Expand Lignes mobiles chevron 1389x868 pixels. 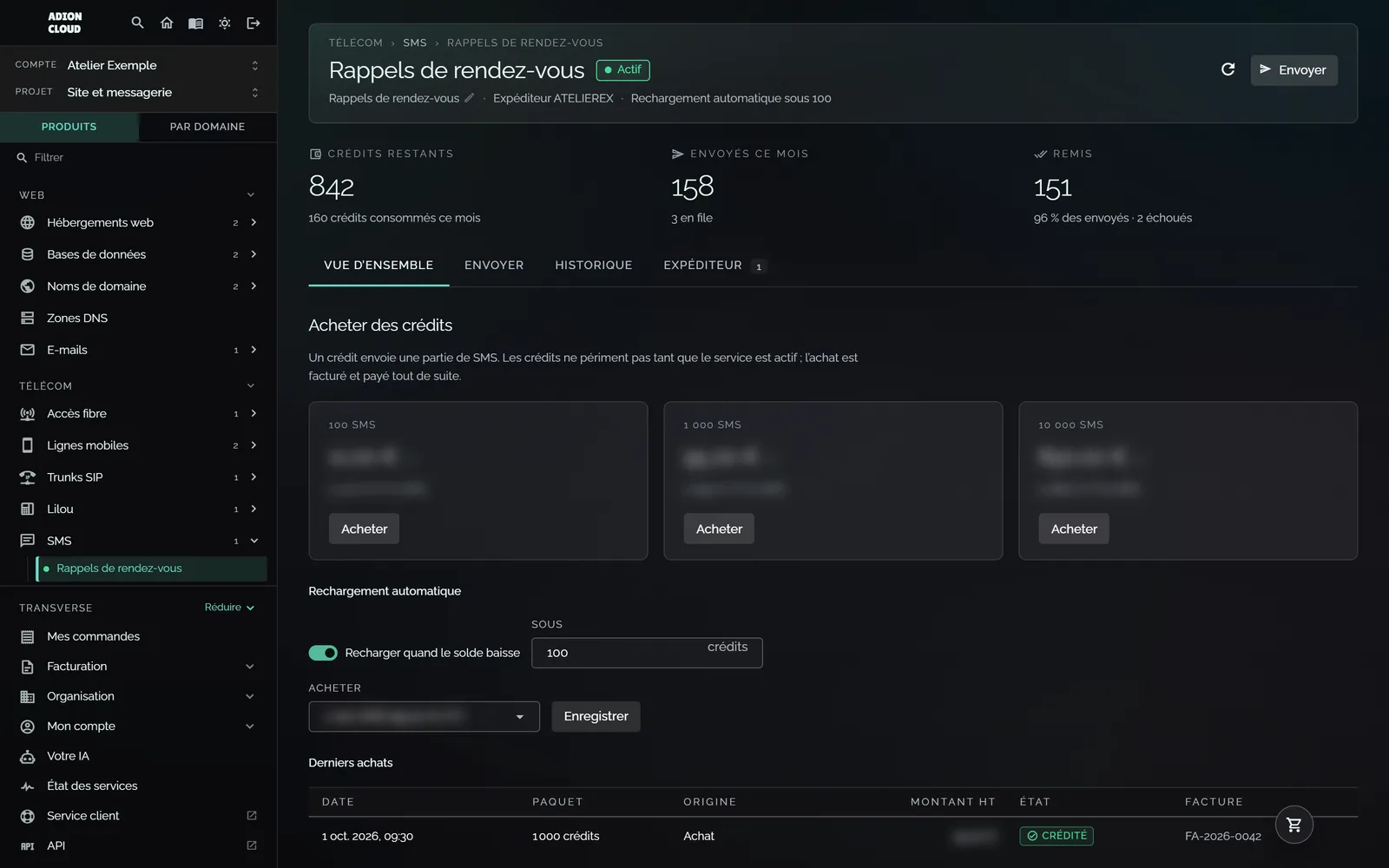[253, 445]
